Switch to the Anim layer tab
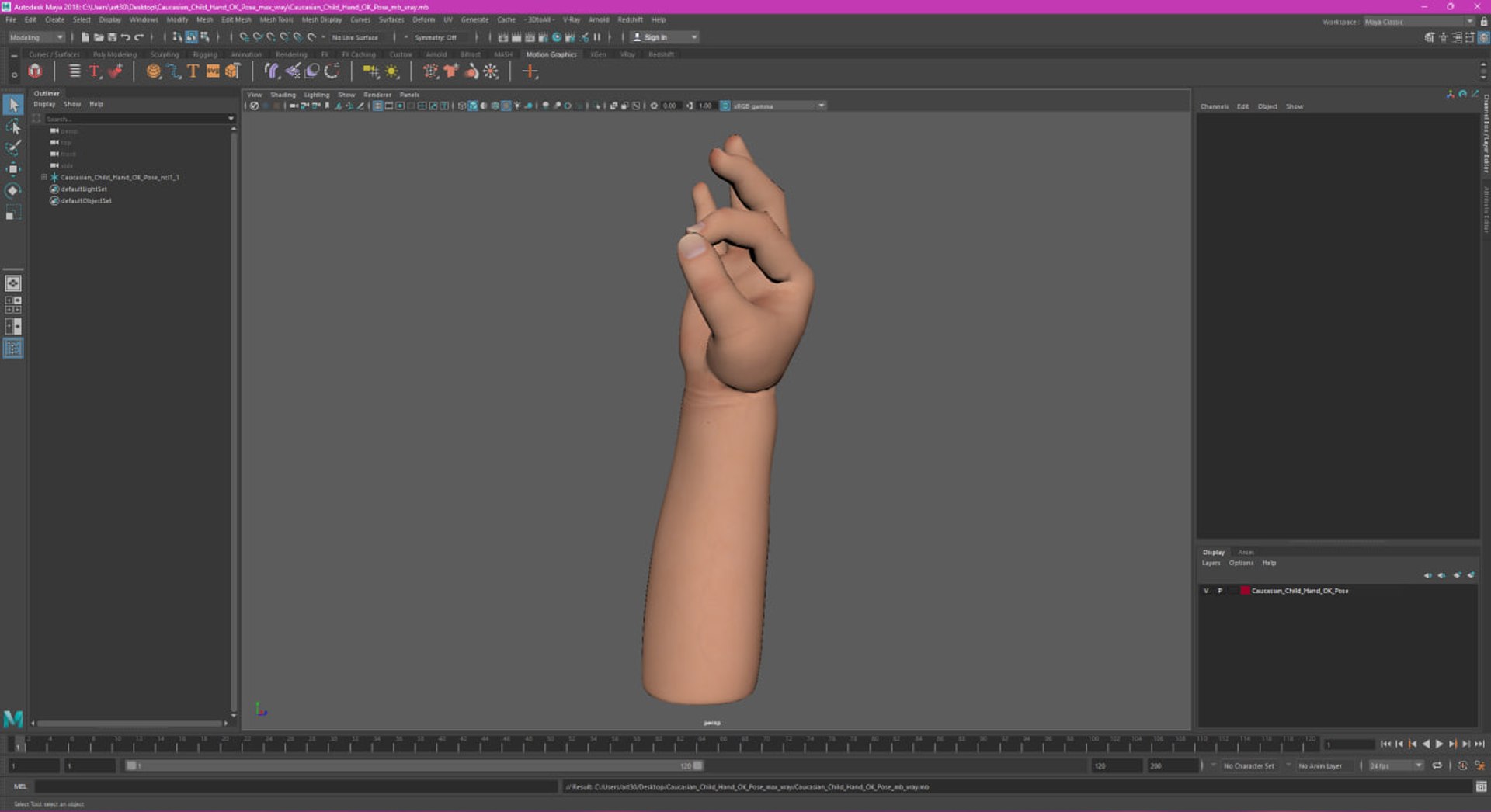 pos(1246,553)
